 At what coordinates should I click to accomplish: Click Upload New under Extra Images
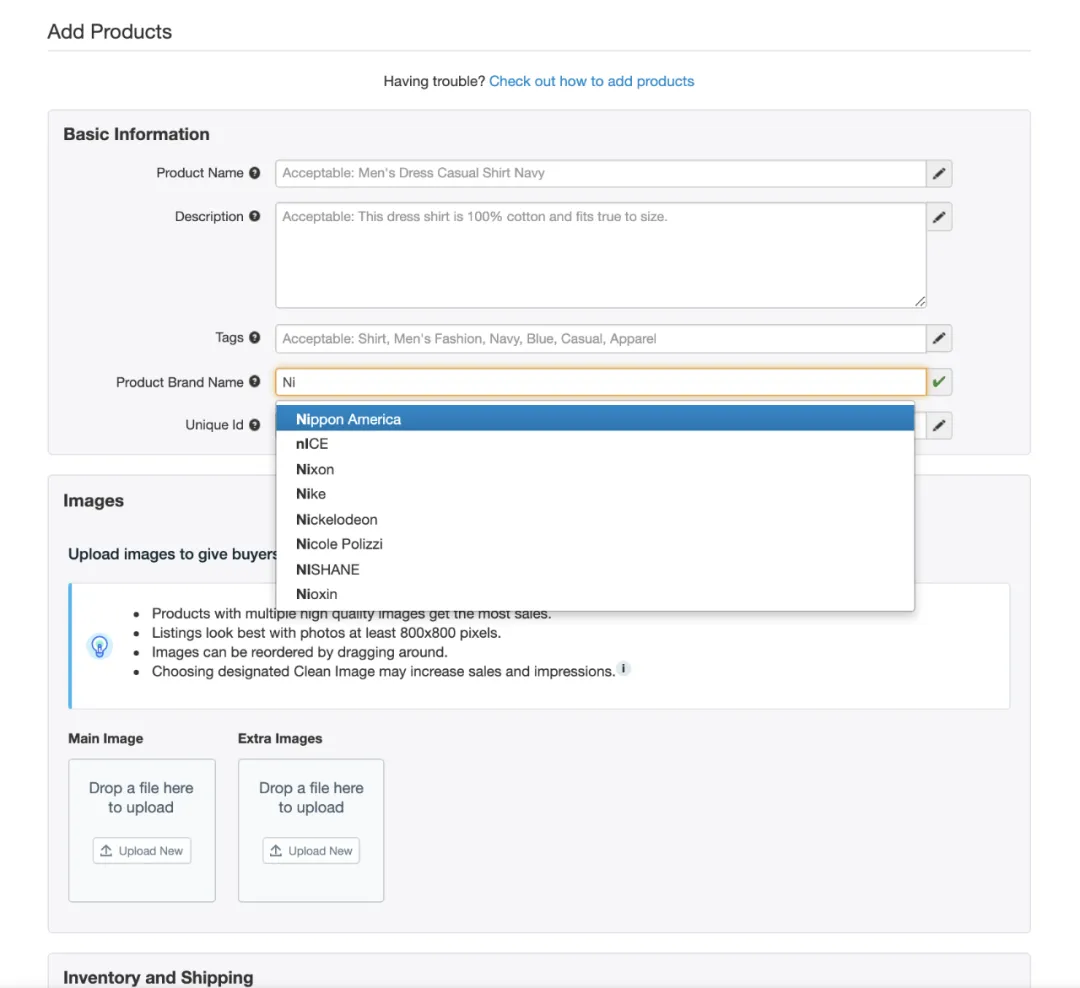click(x=311, y=851)
